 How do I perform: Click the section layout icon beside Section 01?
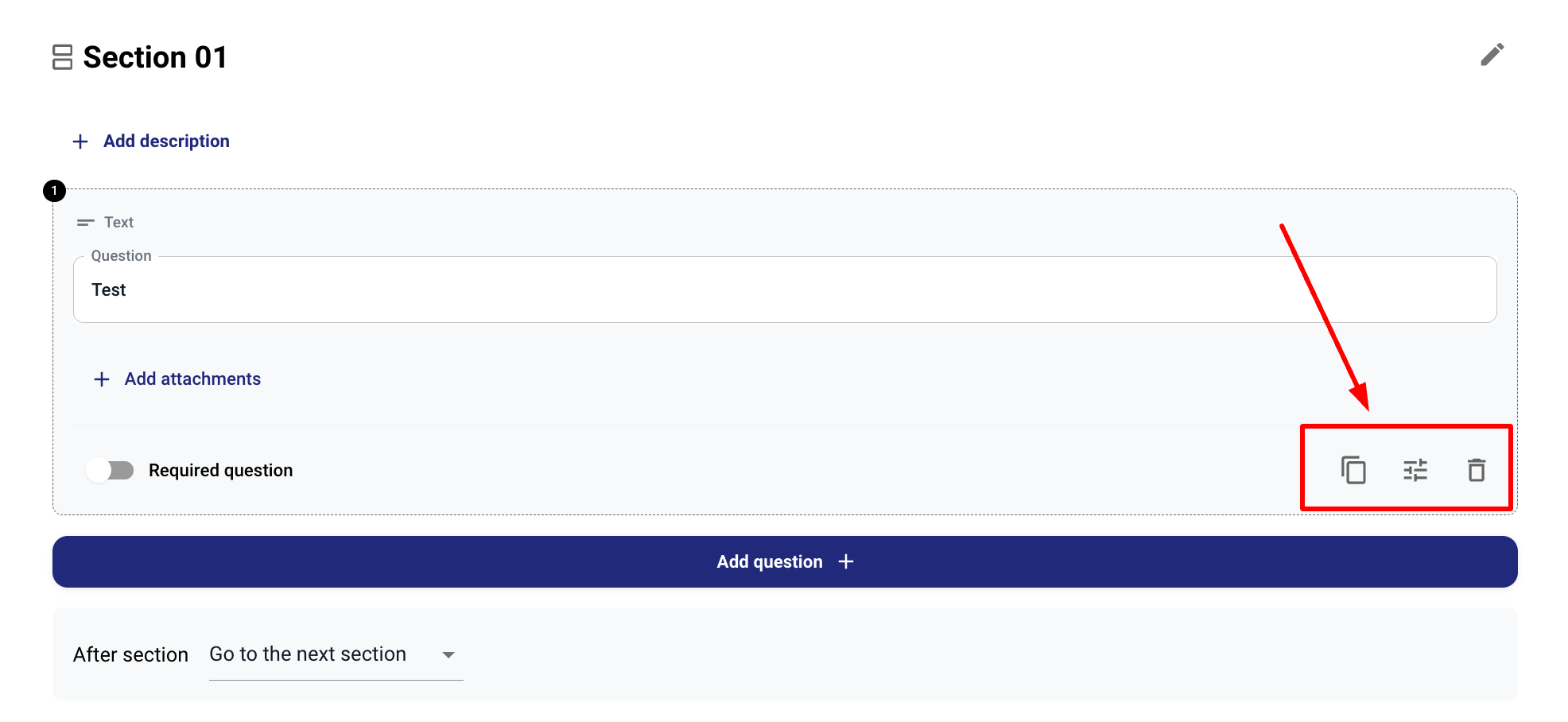(x=62, y=57)
